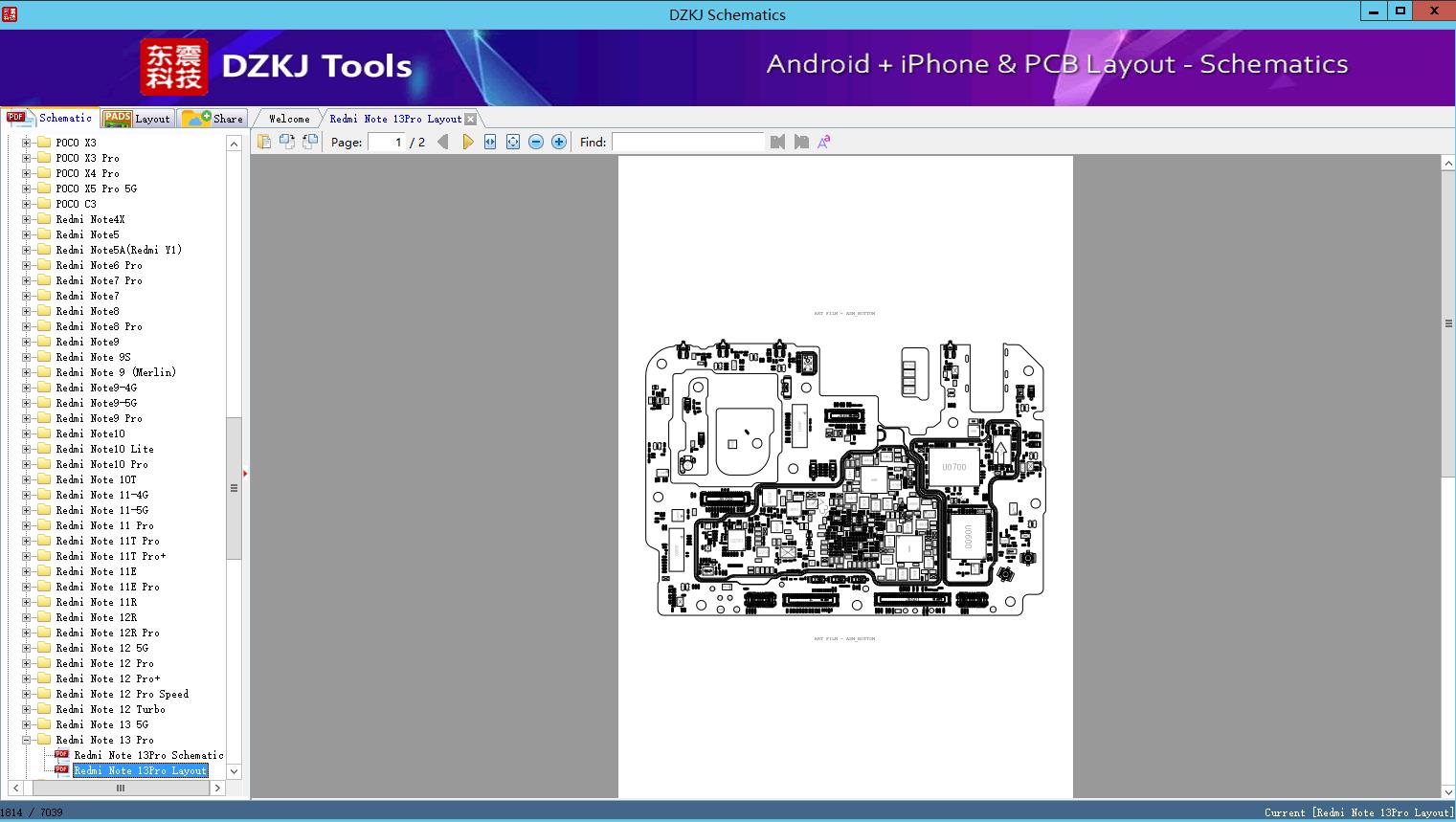The width and height of the screenshot is (1456, 822).
Task: Switch to the PADS Layout tab
Action: tap(137, 119)
